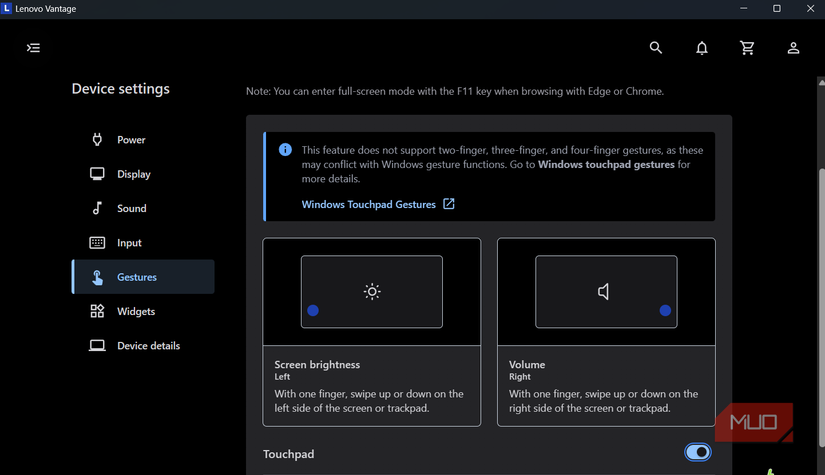Click the speaker icon in Volume preview
The image size is (825, 475).
point(604,291)
